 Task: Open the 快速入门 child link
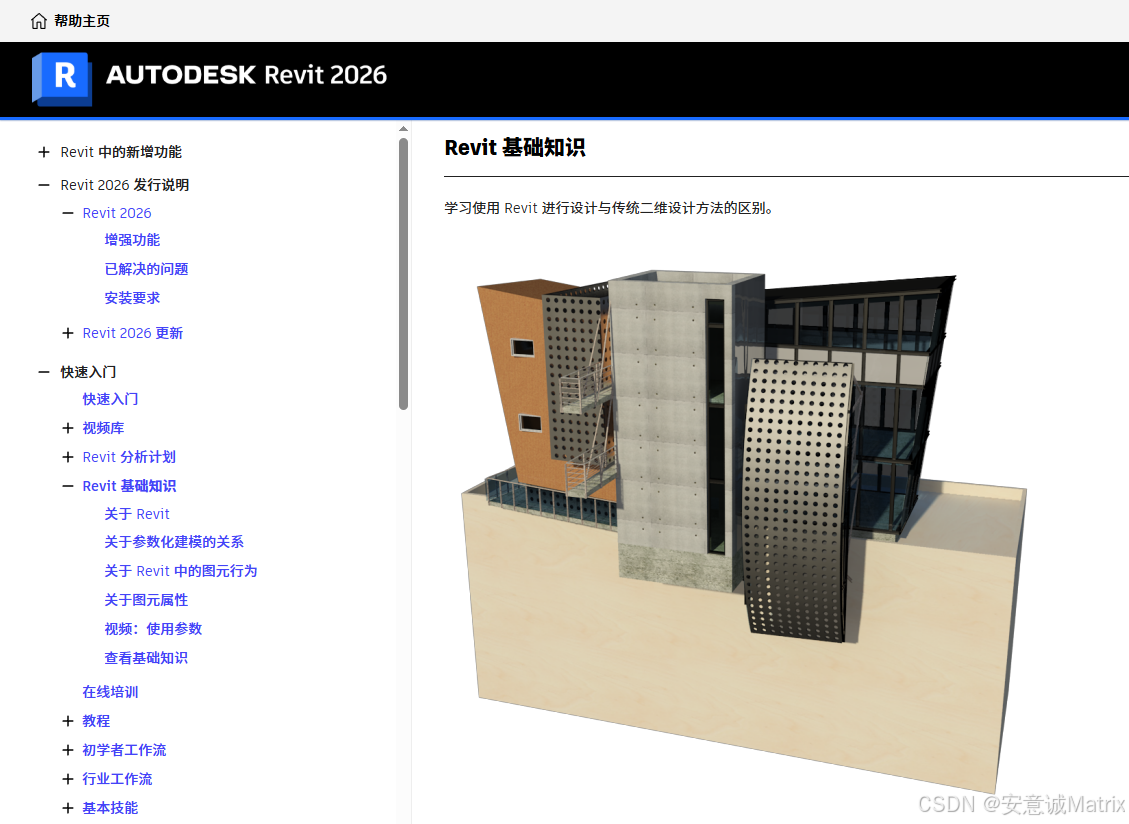point(110,399)
